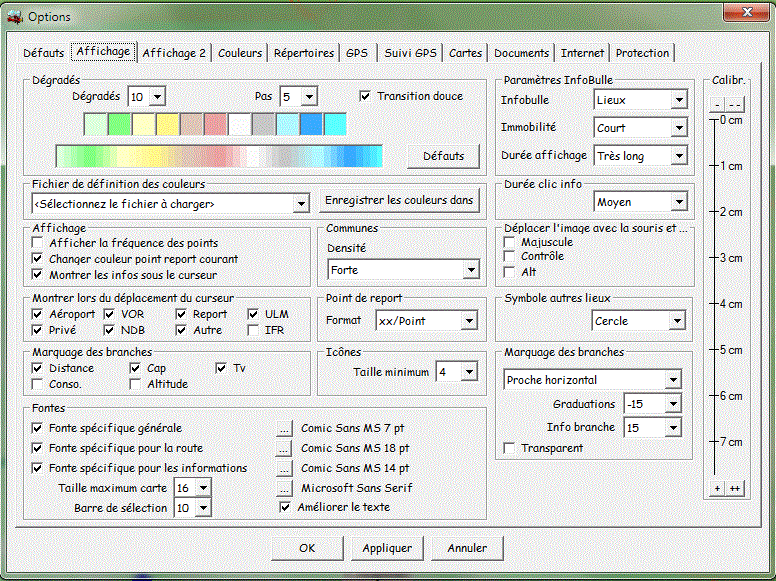The width and height of the screenshot is (776, 581).
Task: Pick the pink-red gradient swatch
Action: point(215,124)
